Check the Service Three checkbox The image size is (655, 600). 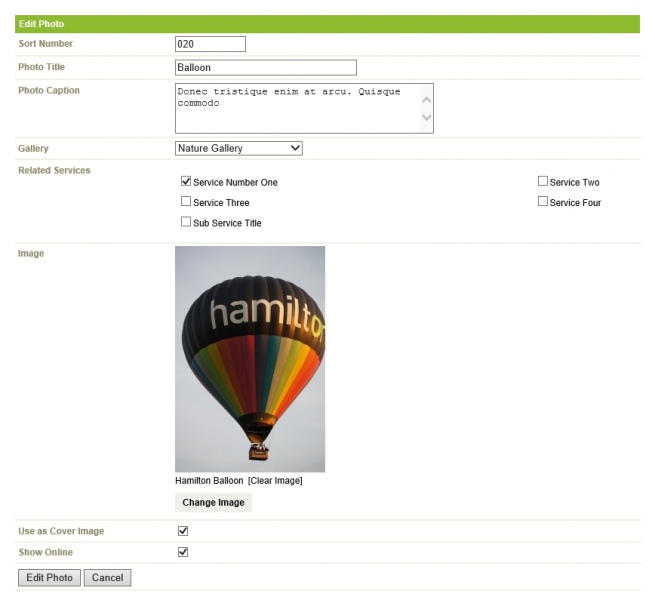(186, 201)
